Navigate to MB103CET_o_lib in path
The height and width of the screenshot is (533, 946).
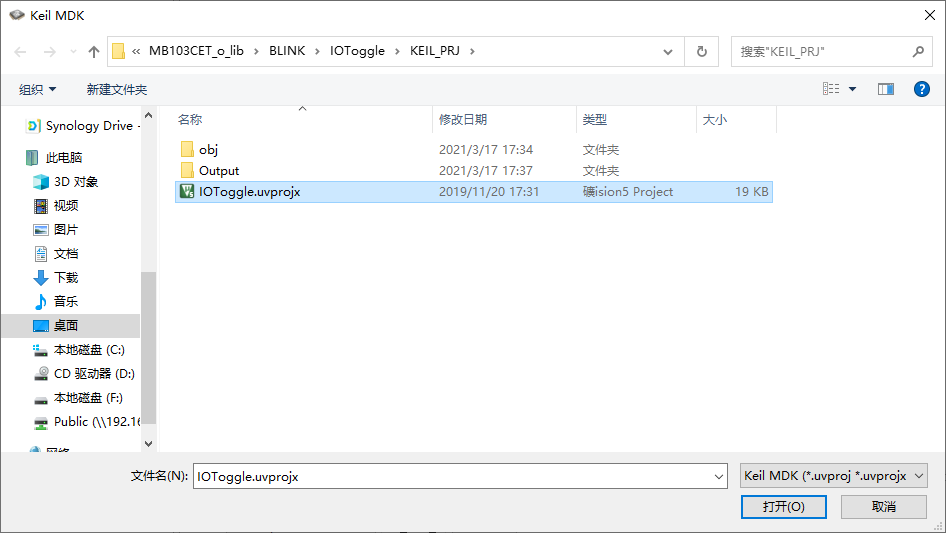(x=196, y=51)
